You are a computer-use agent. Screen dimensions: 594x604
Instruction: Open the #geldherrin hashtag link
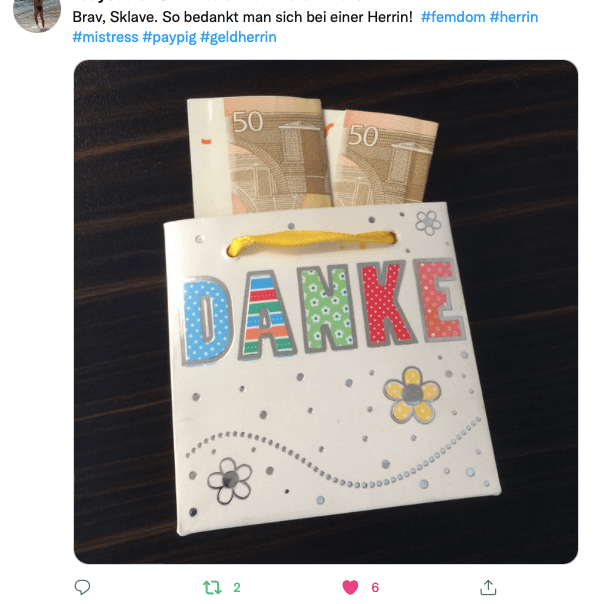pos(238,37)
